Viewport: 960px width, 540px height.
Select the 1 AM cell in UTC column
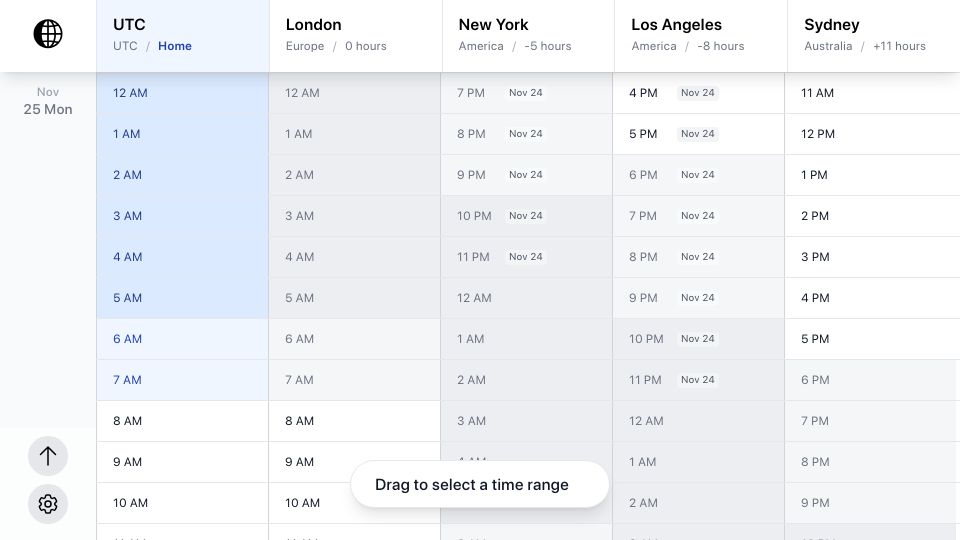click(182, 134)
